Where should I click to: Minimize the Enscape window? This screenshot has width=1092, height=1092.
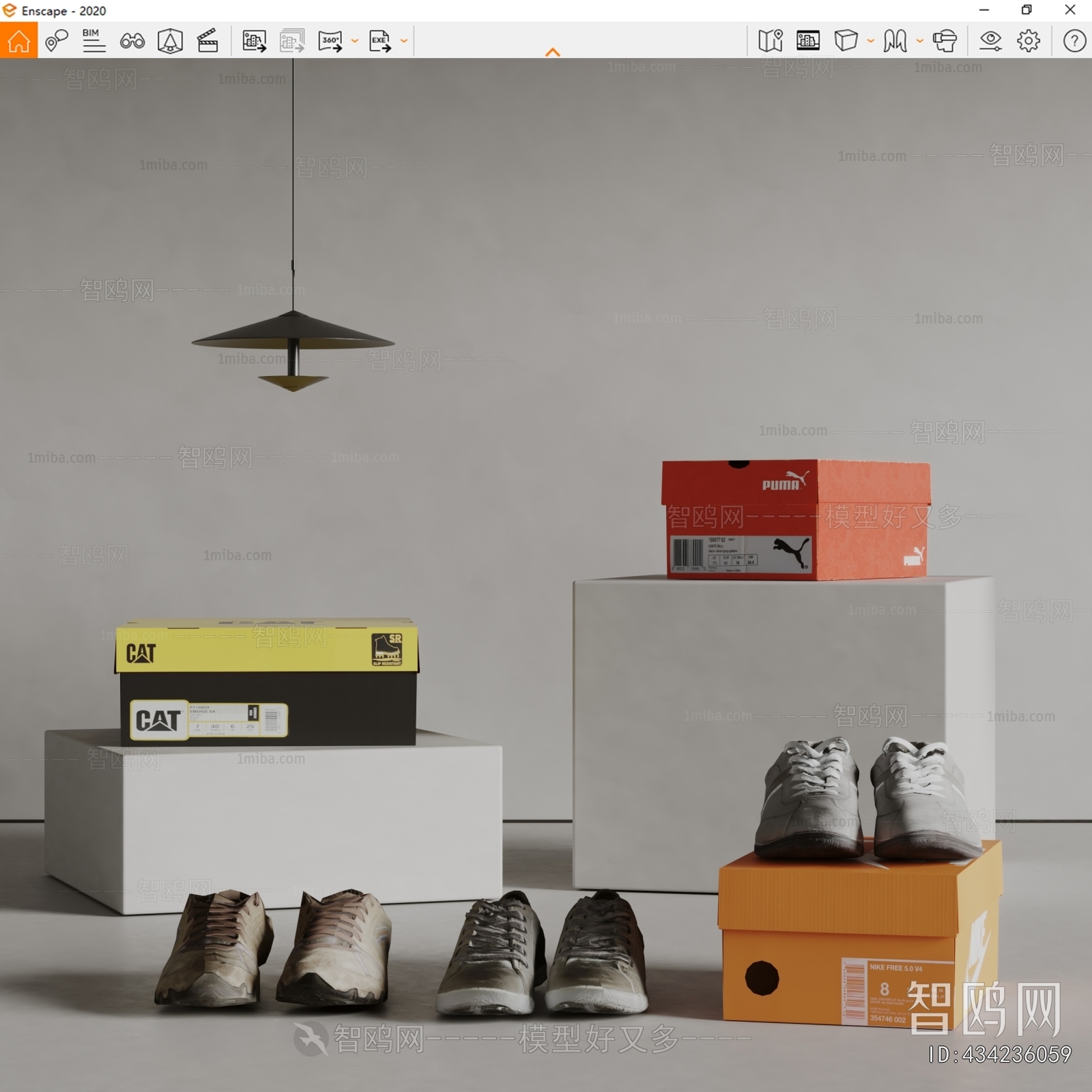984,10
